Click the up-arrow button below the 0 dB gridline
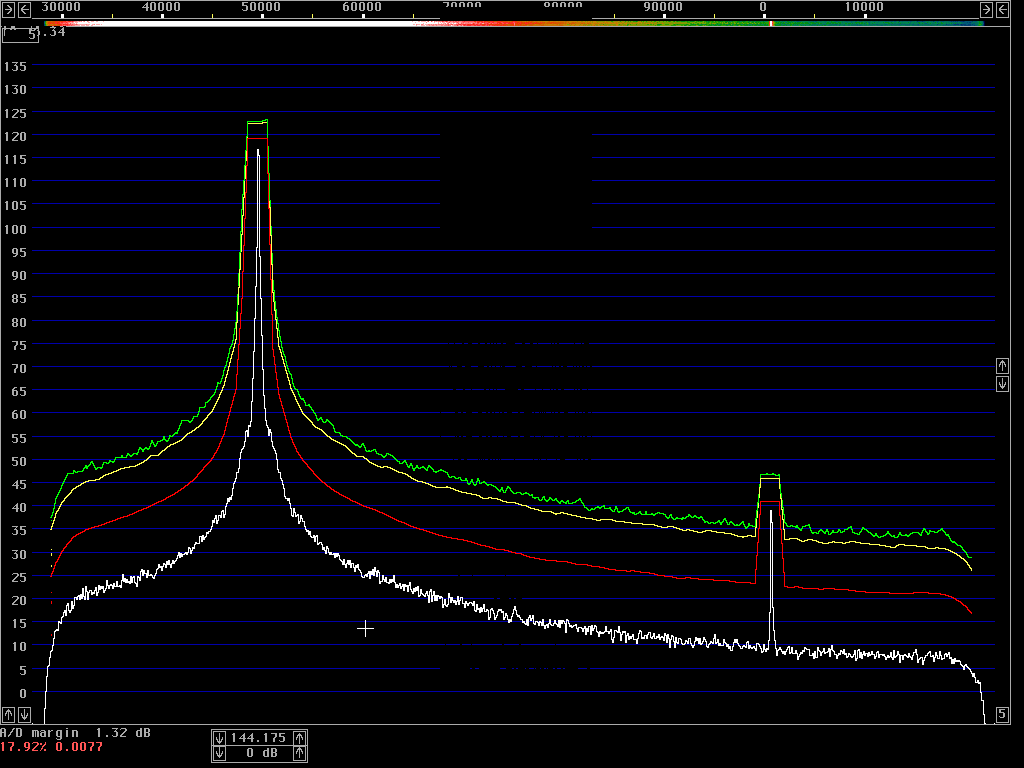 8,714
